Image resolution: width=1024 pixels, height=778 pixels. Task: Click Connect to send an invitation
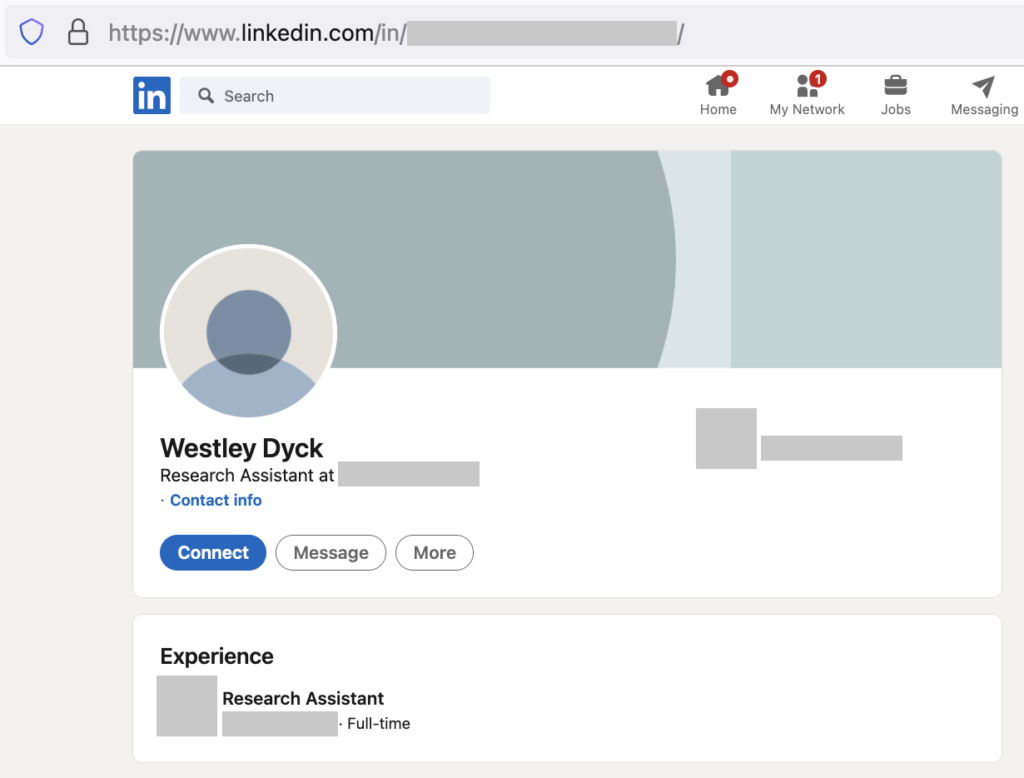coord(212,552)
